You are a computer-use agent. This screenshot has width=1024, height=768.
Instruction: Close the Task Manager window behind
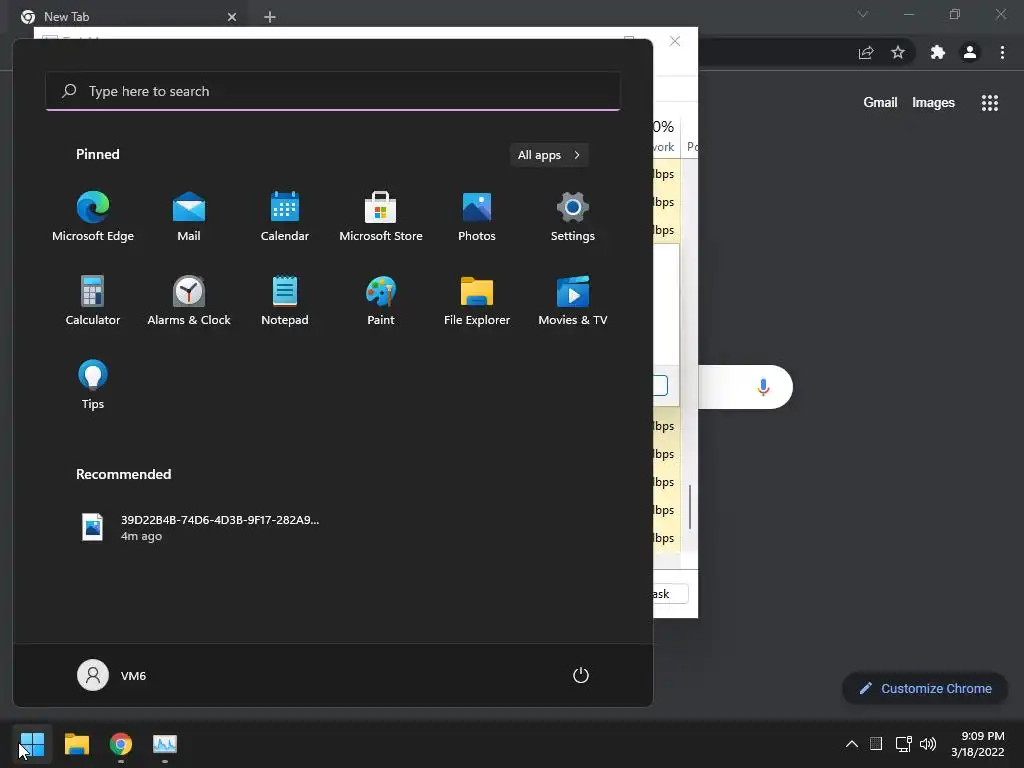click(x=675, y=41)
